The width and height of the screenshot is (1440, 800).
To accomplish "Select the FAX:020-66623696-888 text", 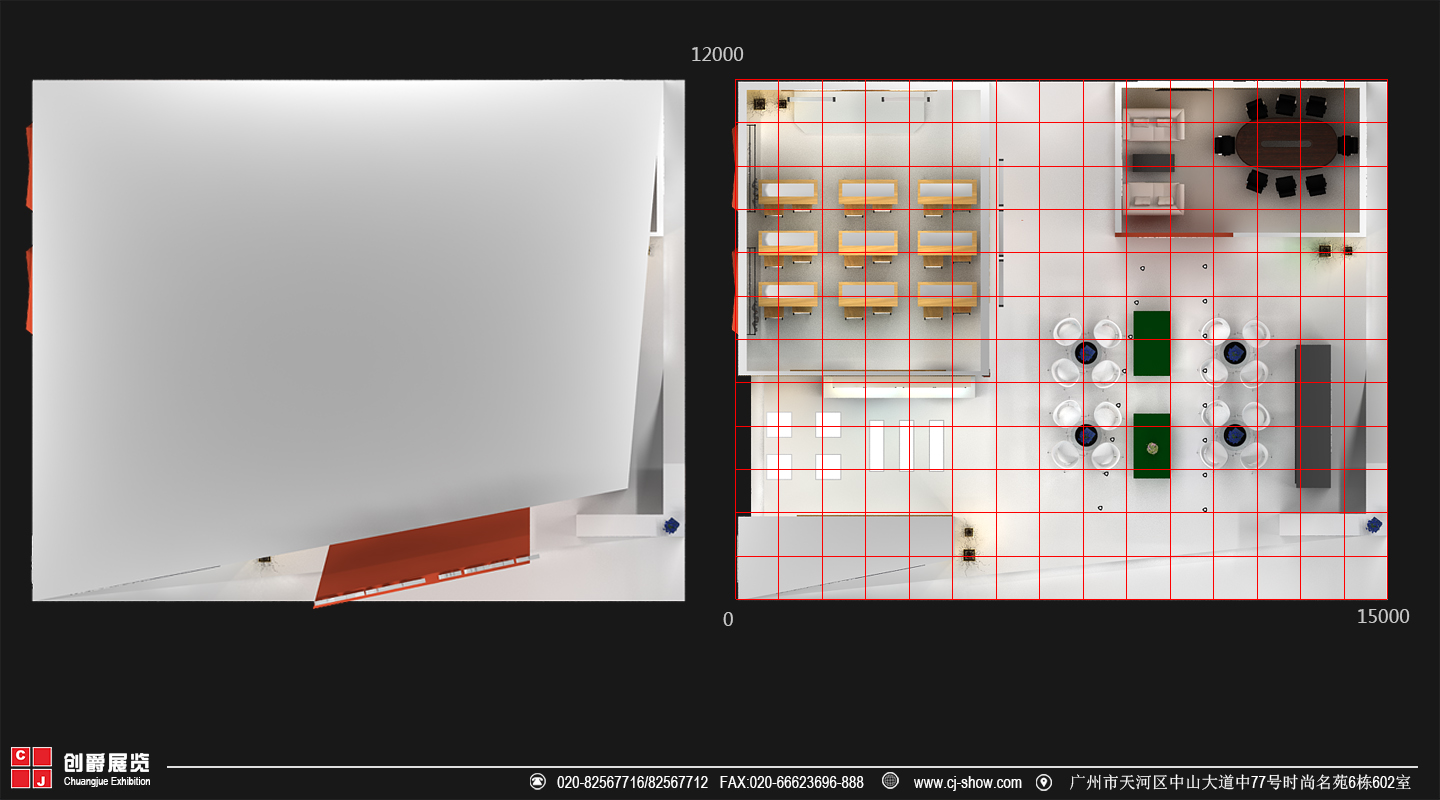I will pos(792,782).
